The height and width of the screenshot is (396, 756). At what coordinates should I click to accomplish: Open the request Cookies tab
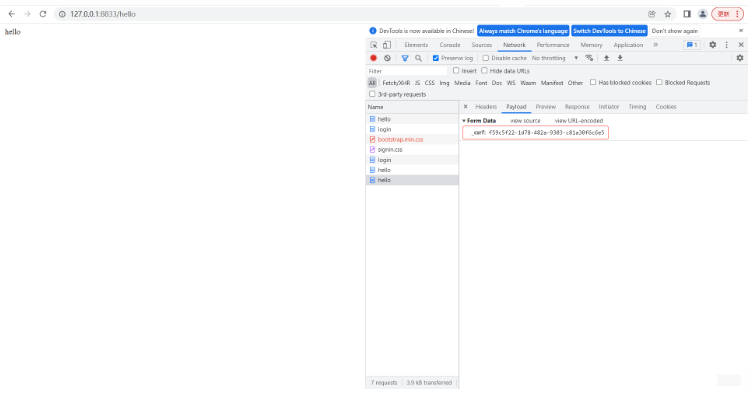point(666,107)
